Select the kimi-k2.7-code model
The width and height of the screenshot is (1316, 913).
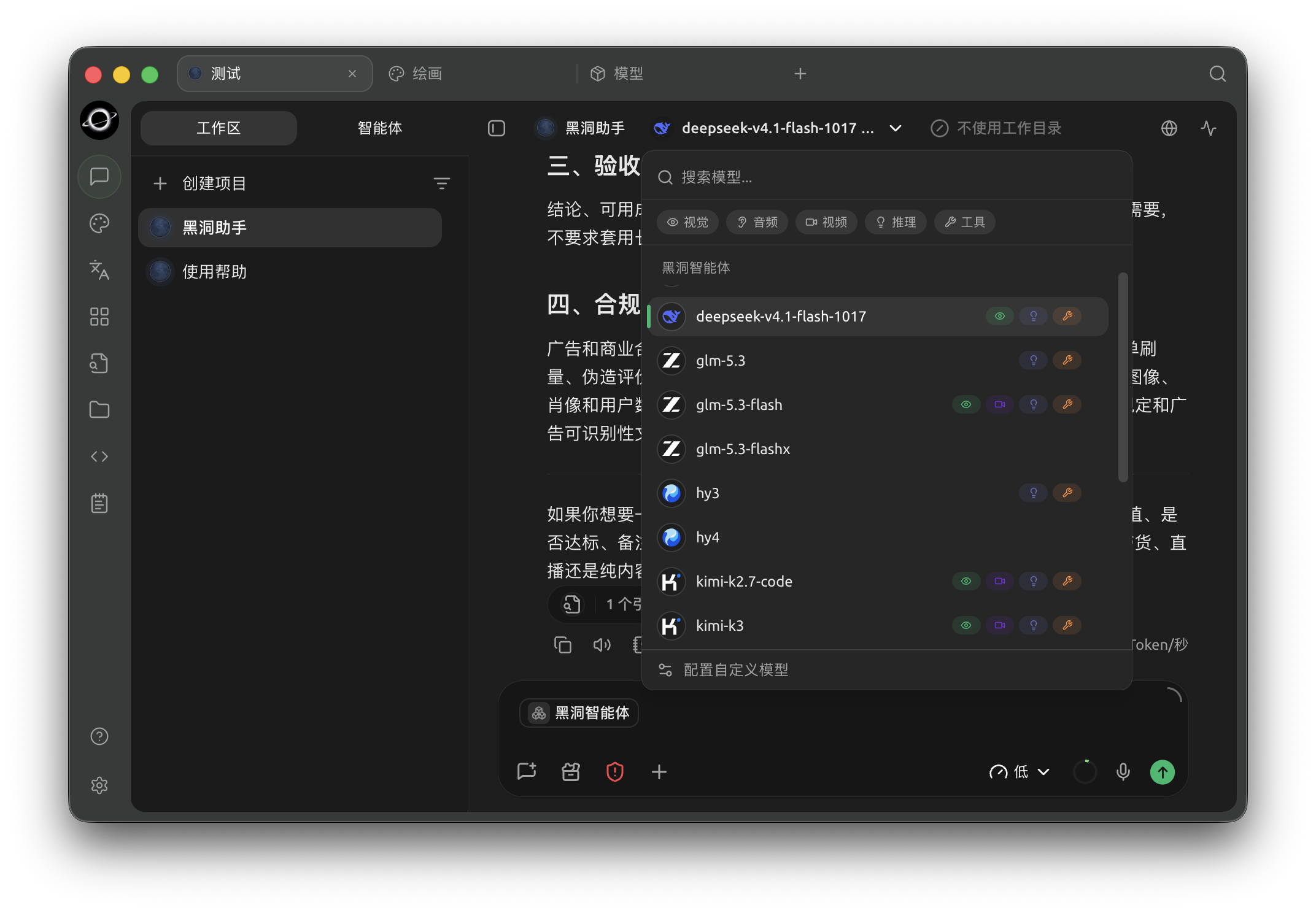pyautogui.click(x=878, y=582)
